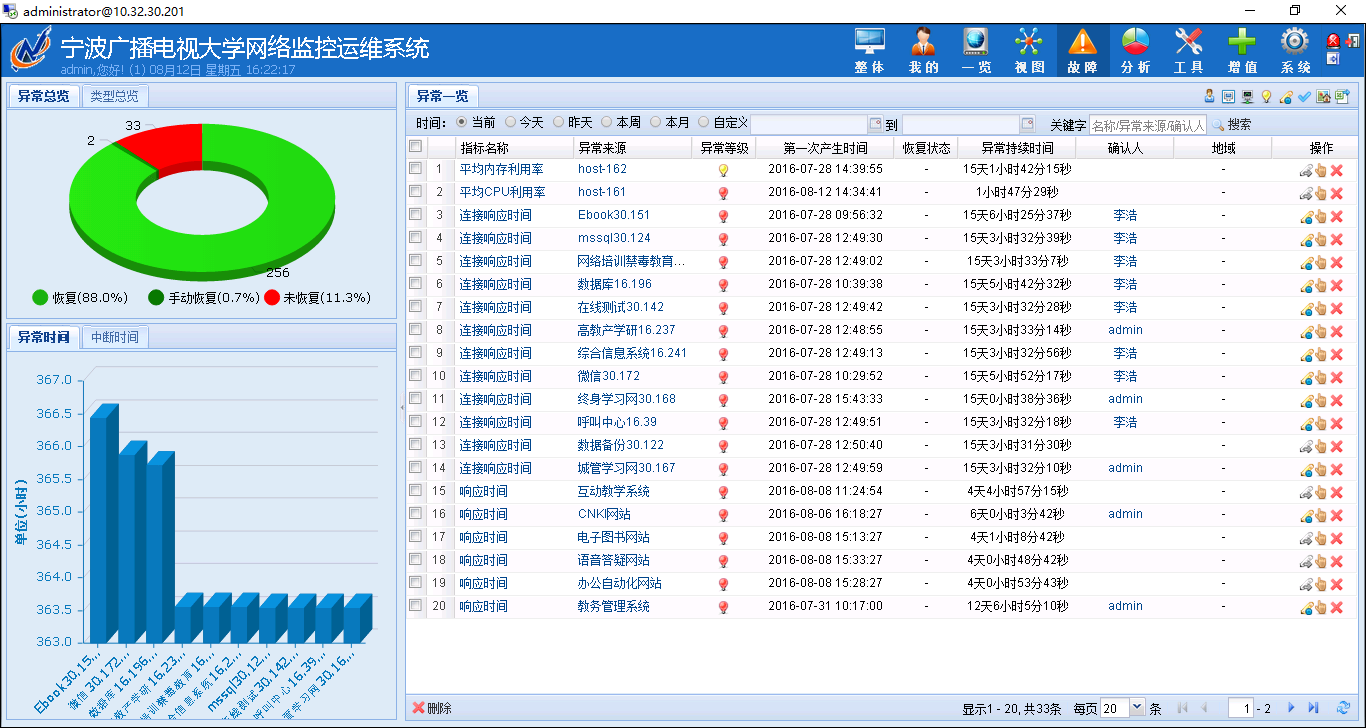Click the keyword search input field
The height and width of the screenshot is (728, 1366).
pyautogui.click(x=1147, y=125)
